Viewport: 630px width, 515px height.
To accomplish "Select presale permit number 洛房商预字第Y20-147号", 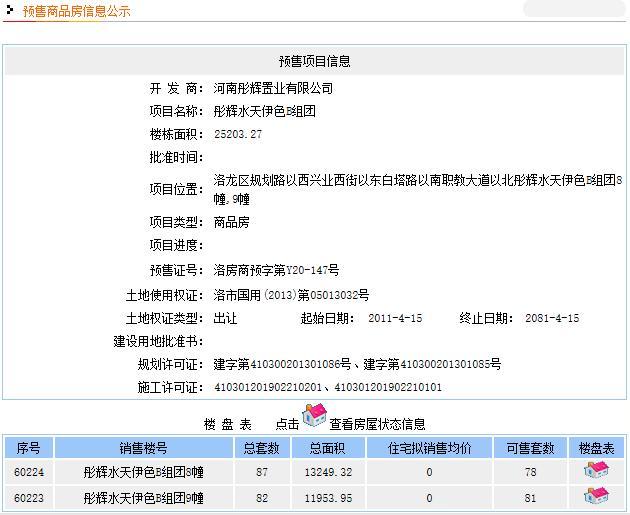I will coord(276,270).
